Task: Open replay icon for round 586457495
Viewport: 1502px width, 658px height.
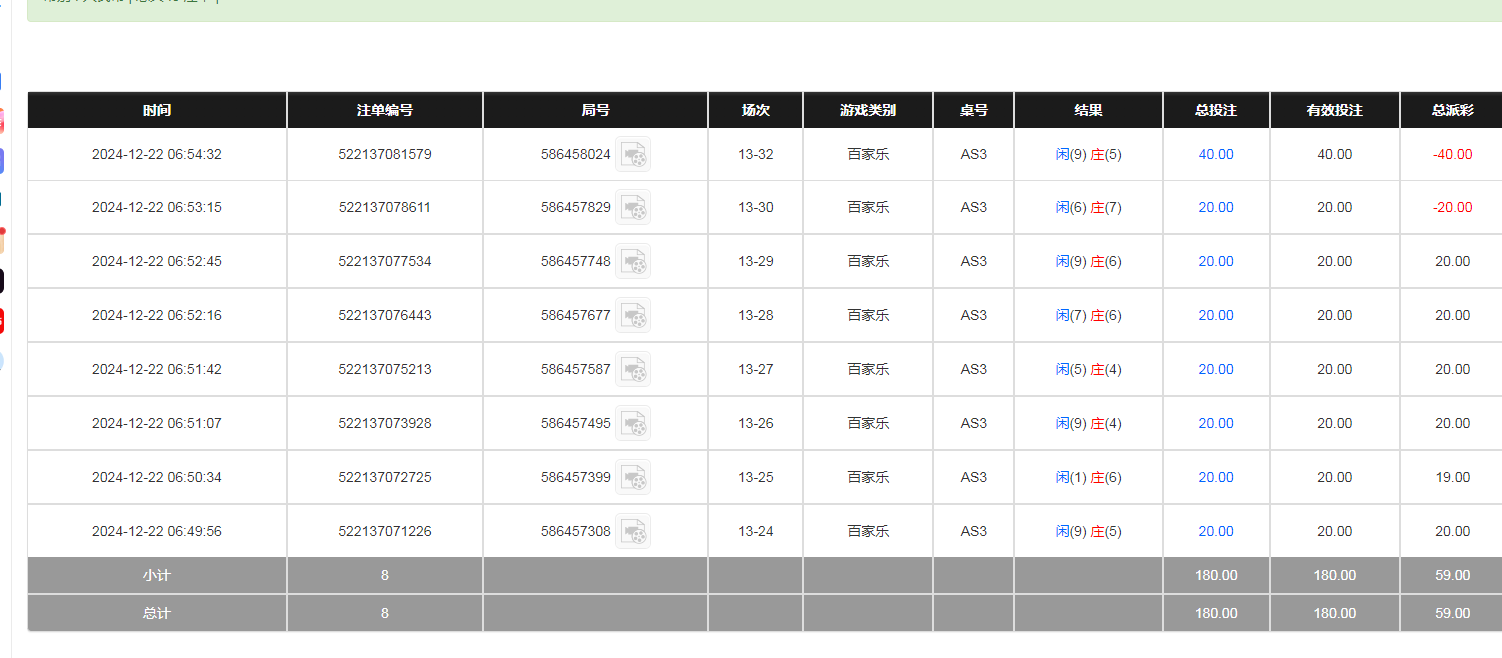Action: 633,424
